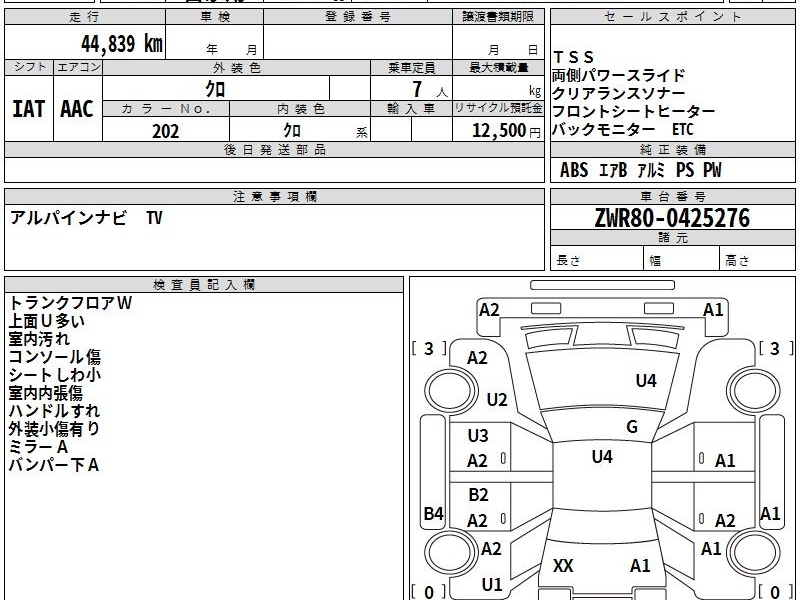Click inspector note 室内汚れ

[x=39, y=339]
